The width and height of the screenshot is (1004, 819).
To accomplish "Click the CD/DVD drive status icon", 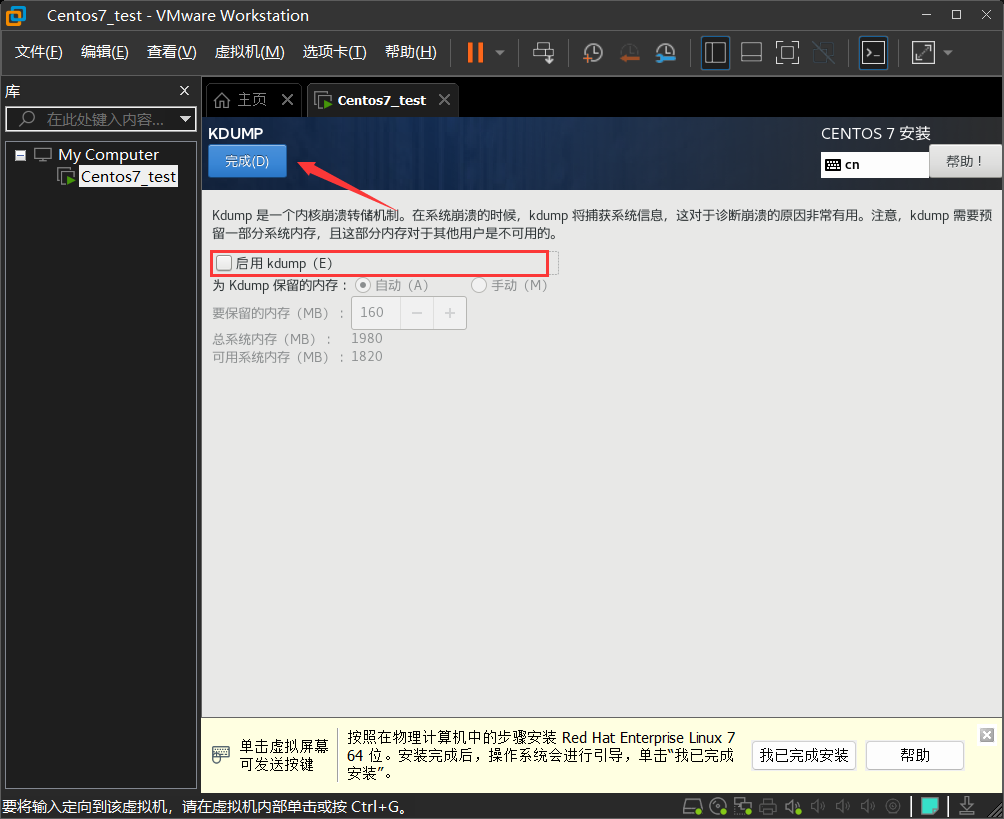I will pyautogui.click(x=717, y=806).
